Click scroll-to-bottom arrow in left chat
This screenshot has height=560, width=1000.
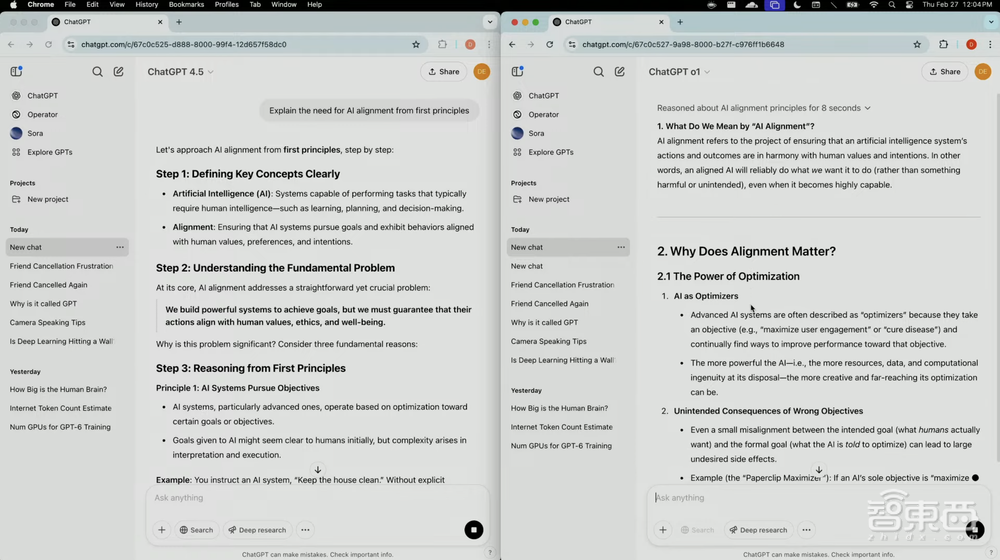click(x=318, y=470)
